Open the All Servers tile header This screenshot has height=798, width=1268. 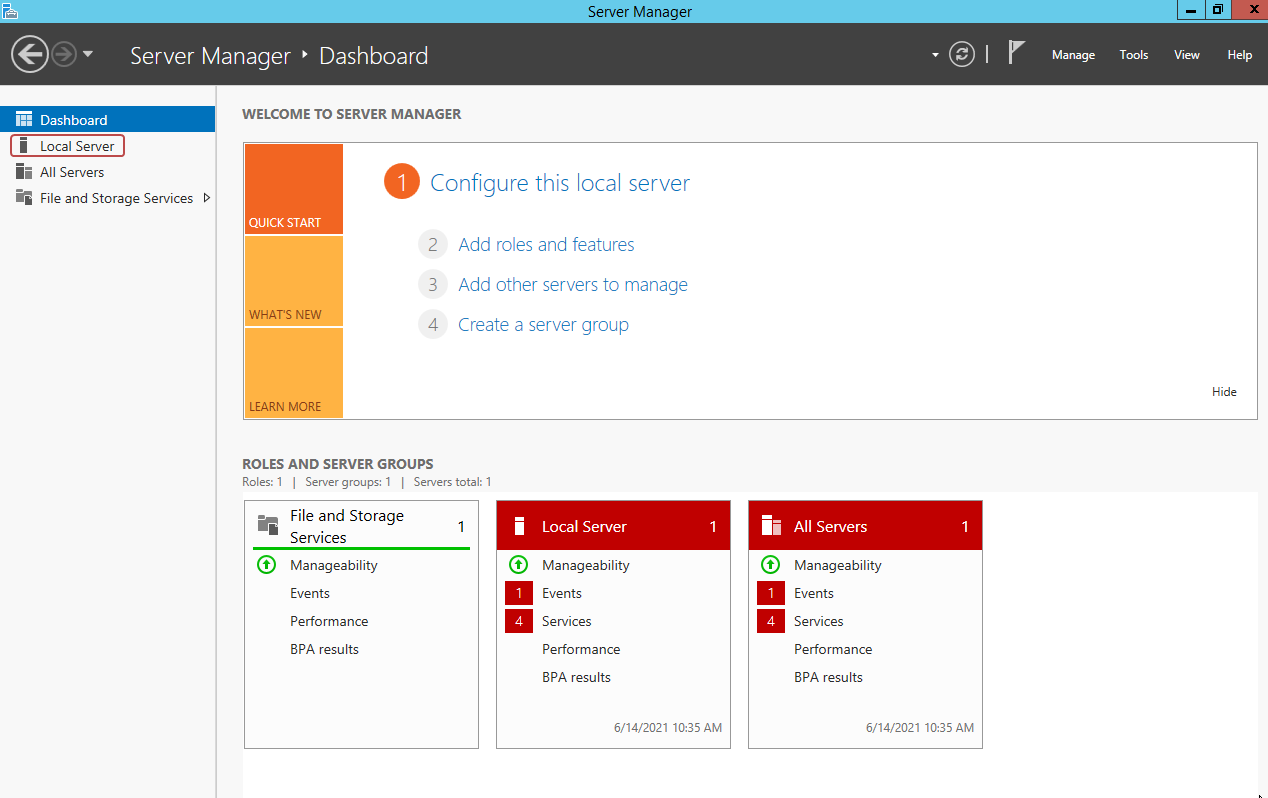point(865,526)
